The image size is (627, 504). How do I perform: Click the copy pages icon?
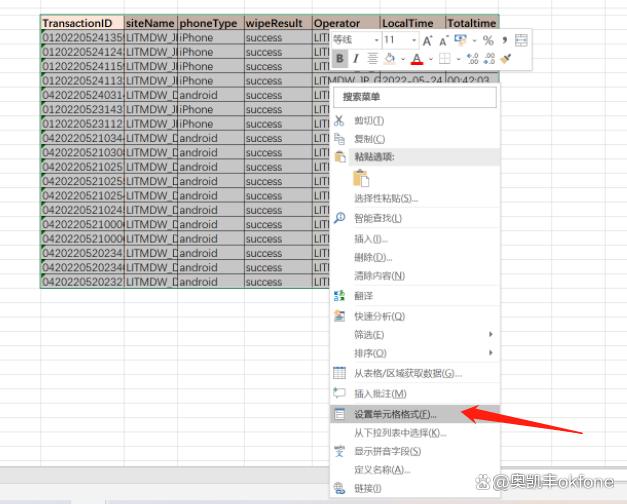click(339, 139)
